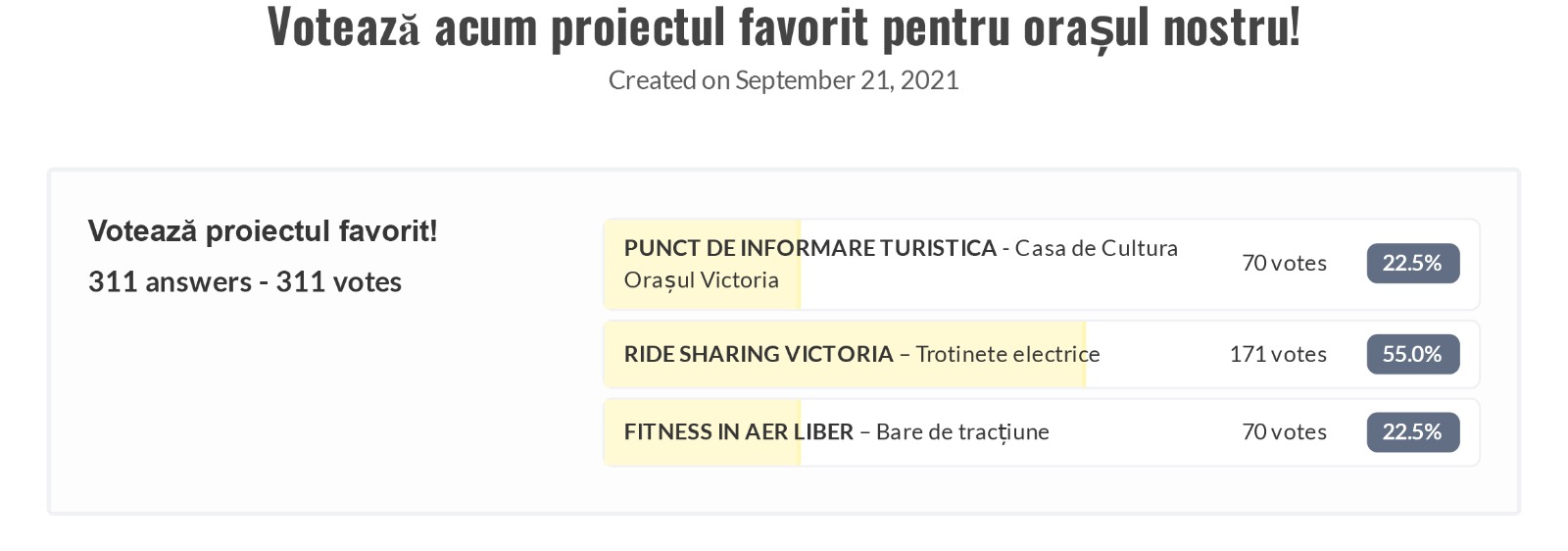The image size is (1568, 551).
Task: Click the 'Votează proiectul favorit!' question heading
Action: click(x=263, y=231)
